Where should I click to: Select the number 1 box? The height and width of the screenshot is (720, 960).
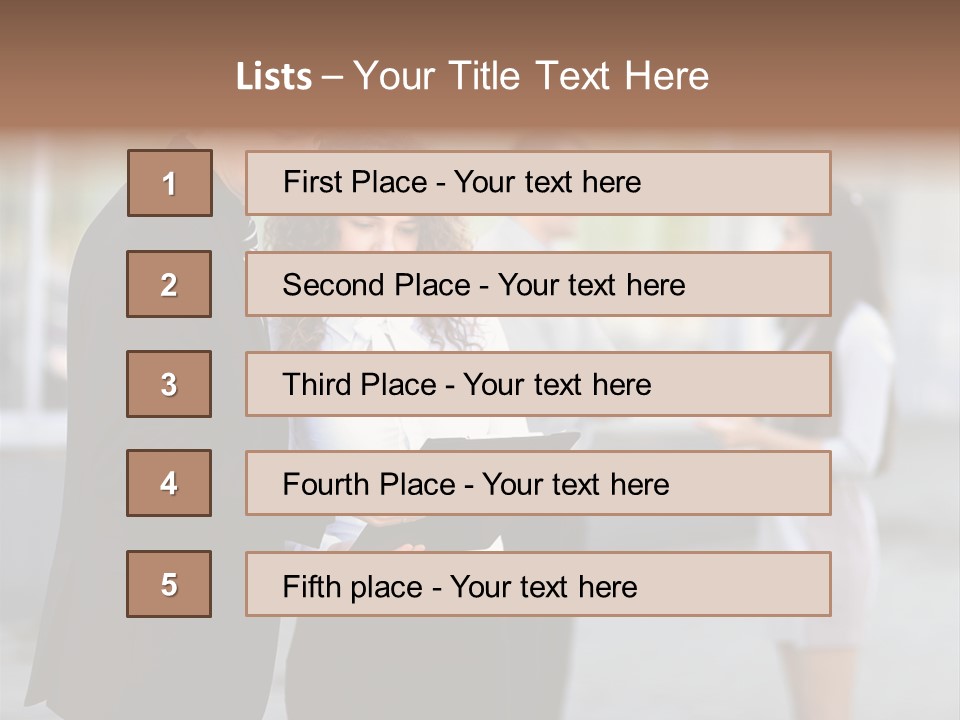[170, 183]
